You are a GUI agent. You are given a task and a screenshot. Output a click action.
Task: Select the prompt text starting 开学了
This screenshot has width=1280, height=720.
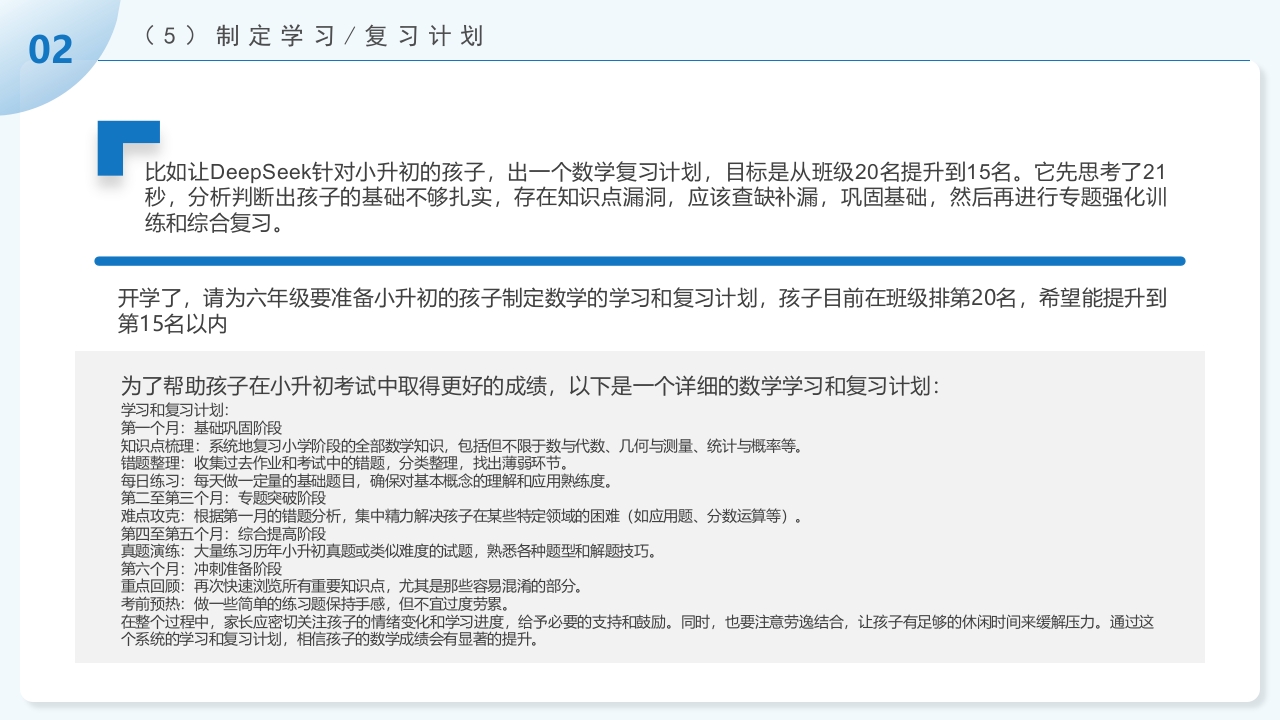coord(640,309)
